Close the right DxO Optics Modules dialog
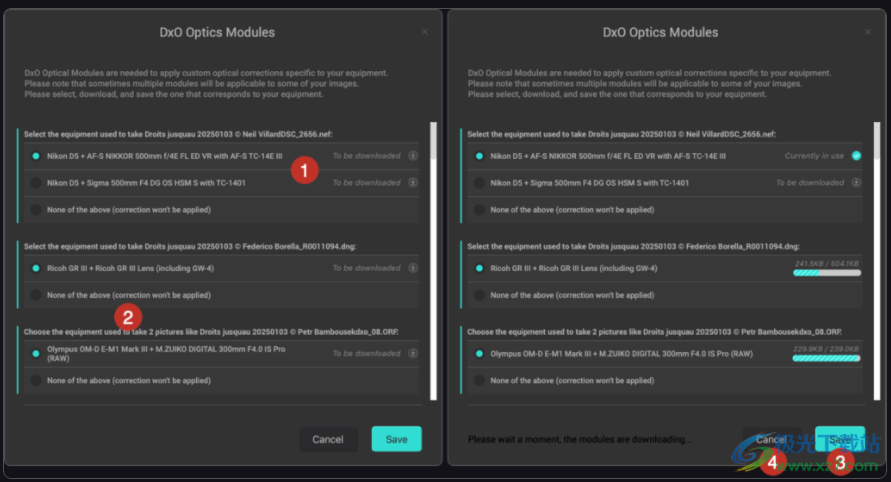 point(868,32)
